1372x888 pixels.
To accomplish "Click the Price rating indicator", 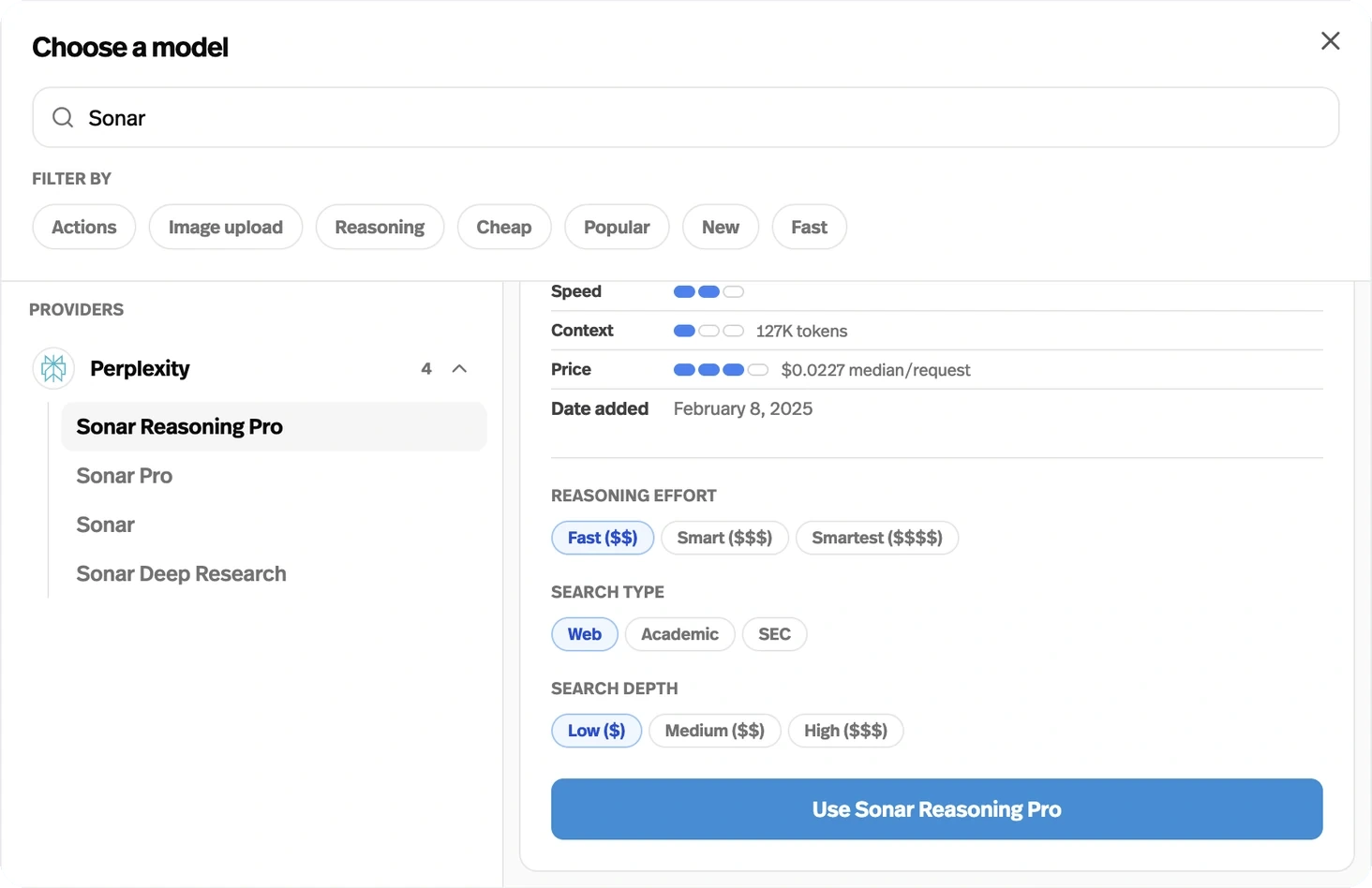I will [x=721, y=370].
